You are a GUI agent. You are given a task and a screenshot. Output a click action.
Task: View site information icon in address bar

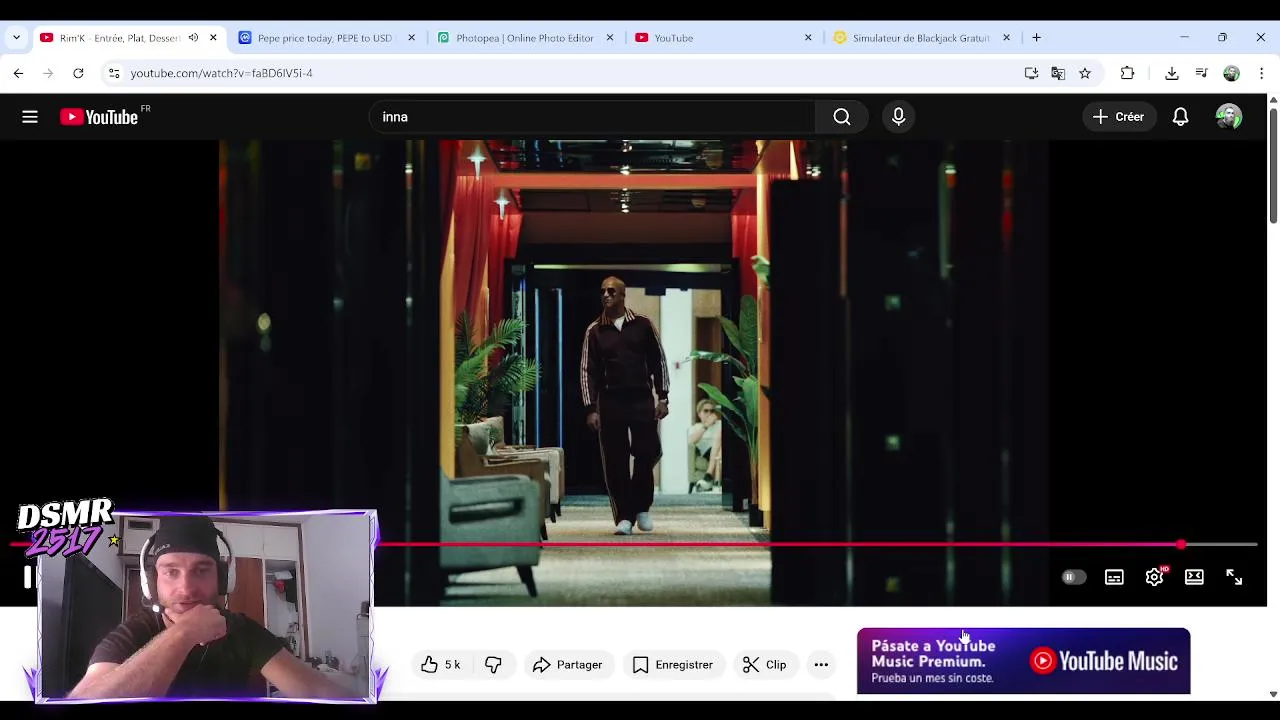[114, 73]
